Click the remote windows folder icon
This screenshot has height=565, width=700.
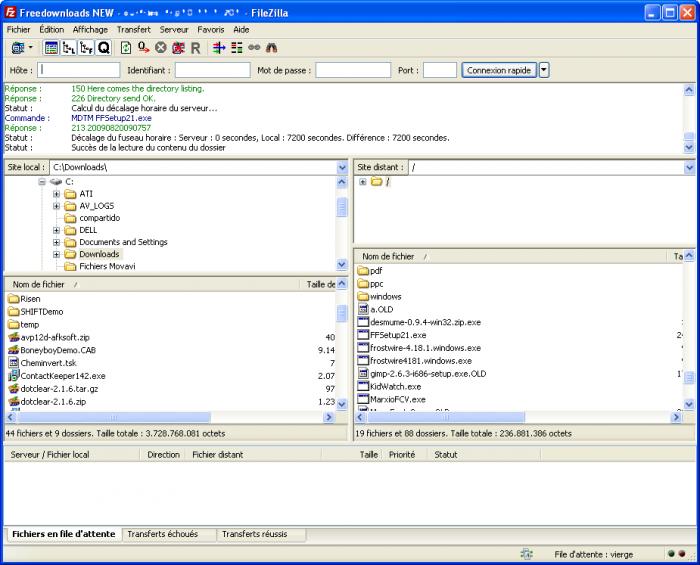coord(363,296)
